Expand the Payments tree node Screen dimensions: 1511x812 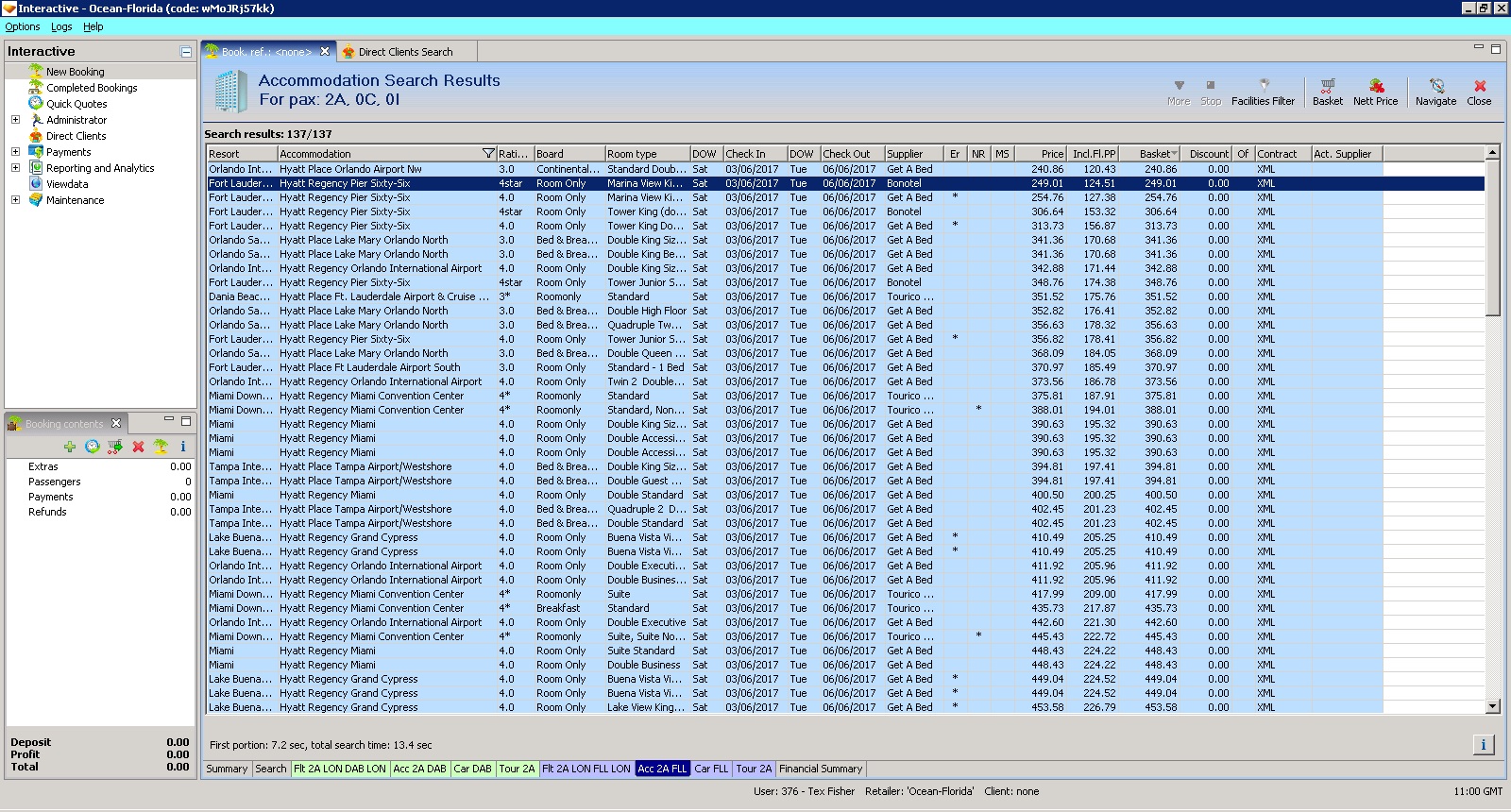coord(15,152)
